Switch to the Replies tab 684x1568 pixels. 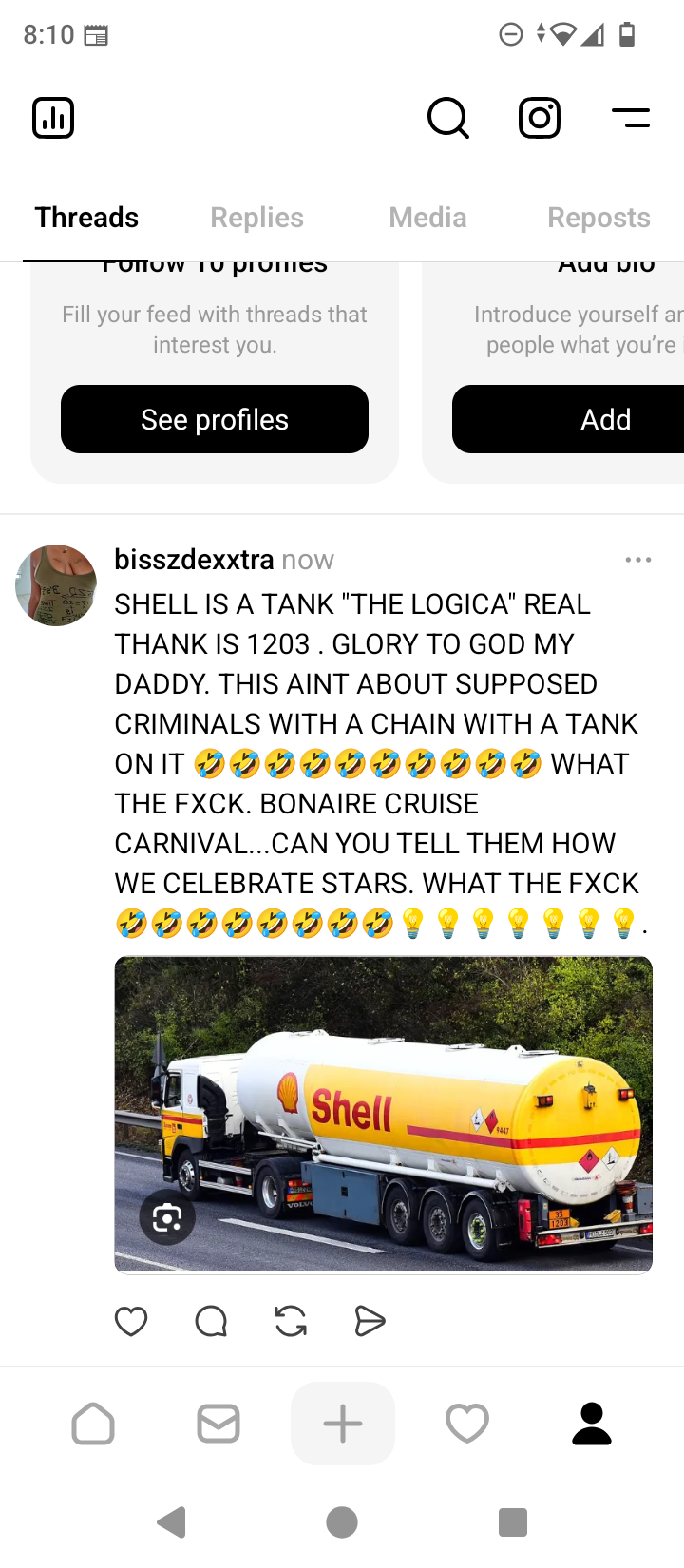click(x=256, y=218)
